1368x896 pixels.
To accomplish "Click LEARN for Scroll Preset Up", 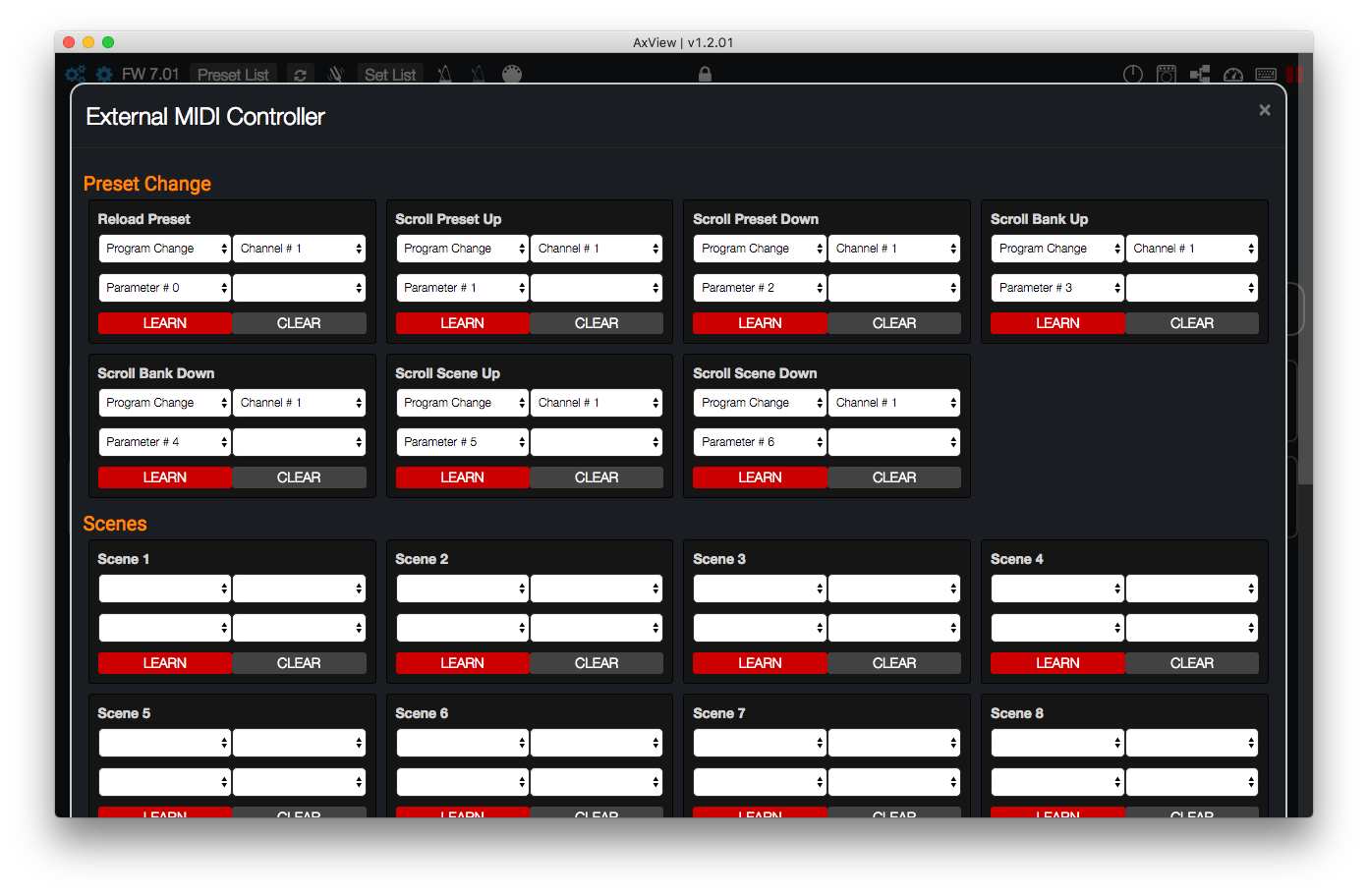I will pyautogui.click(x=462, y=323).
